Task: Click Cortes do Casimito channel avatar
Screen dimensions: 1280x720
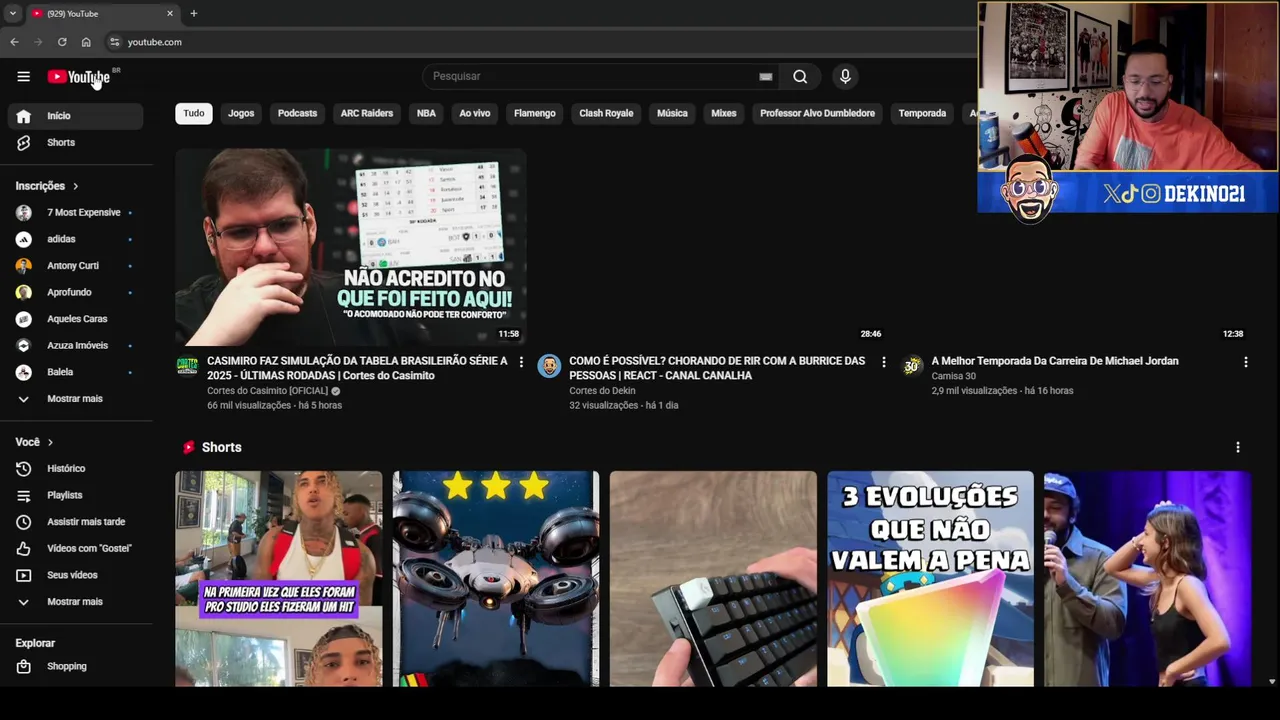Action: 187,366
